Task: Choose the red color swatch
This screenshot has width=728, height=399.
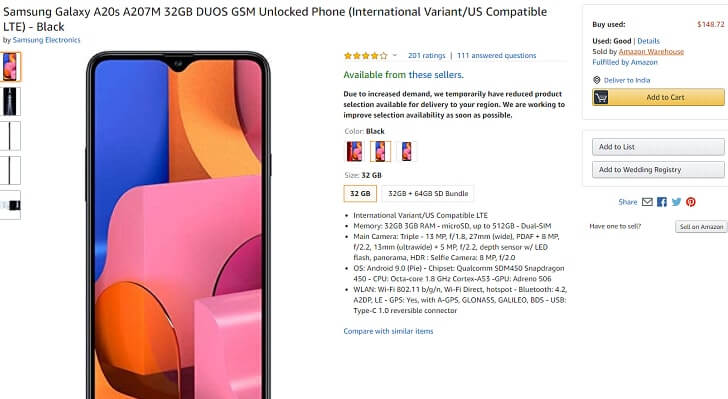Action: coord(355,151)
